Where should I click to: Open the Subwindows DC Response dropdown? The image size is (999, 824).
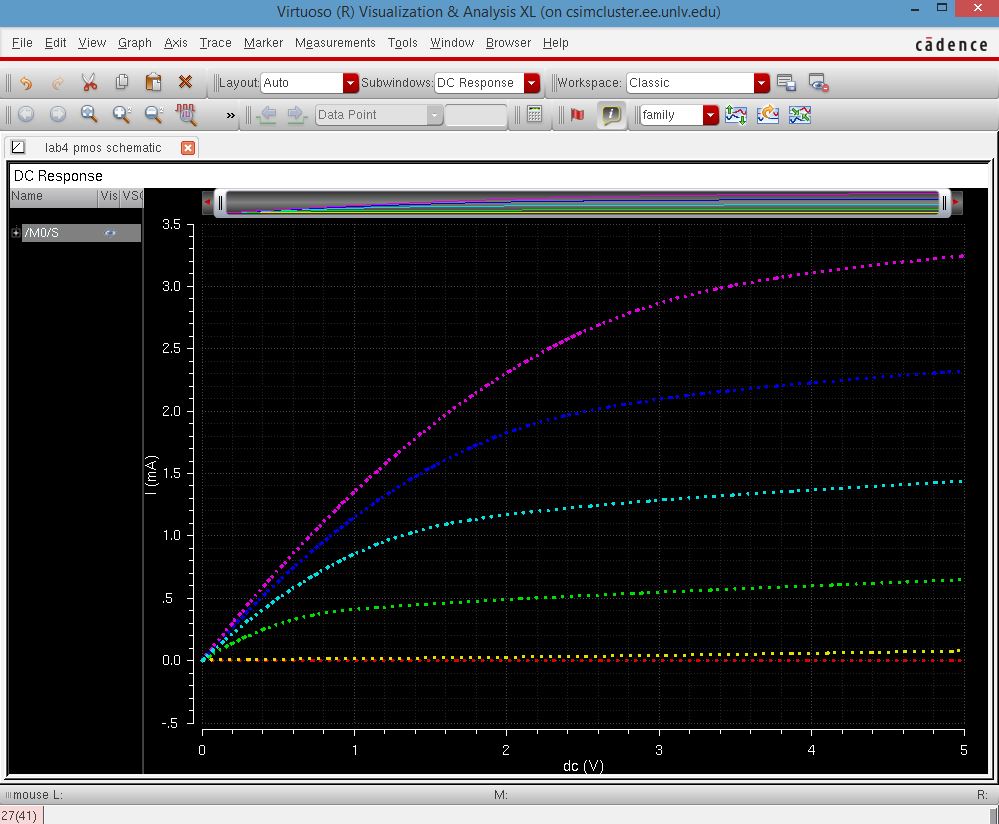(x=531, y=83)
